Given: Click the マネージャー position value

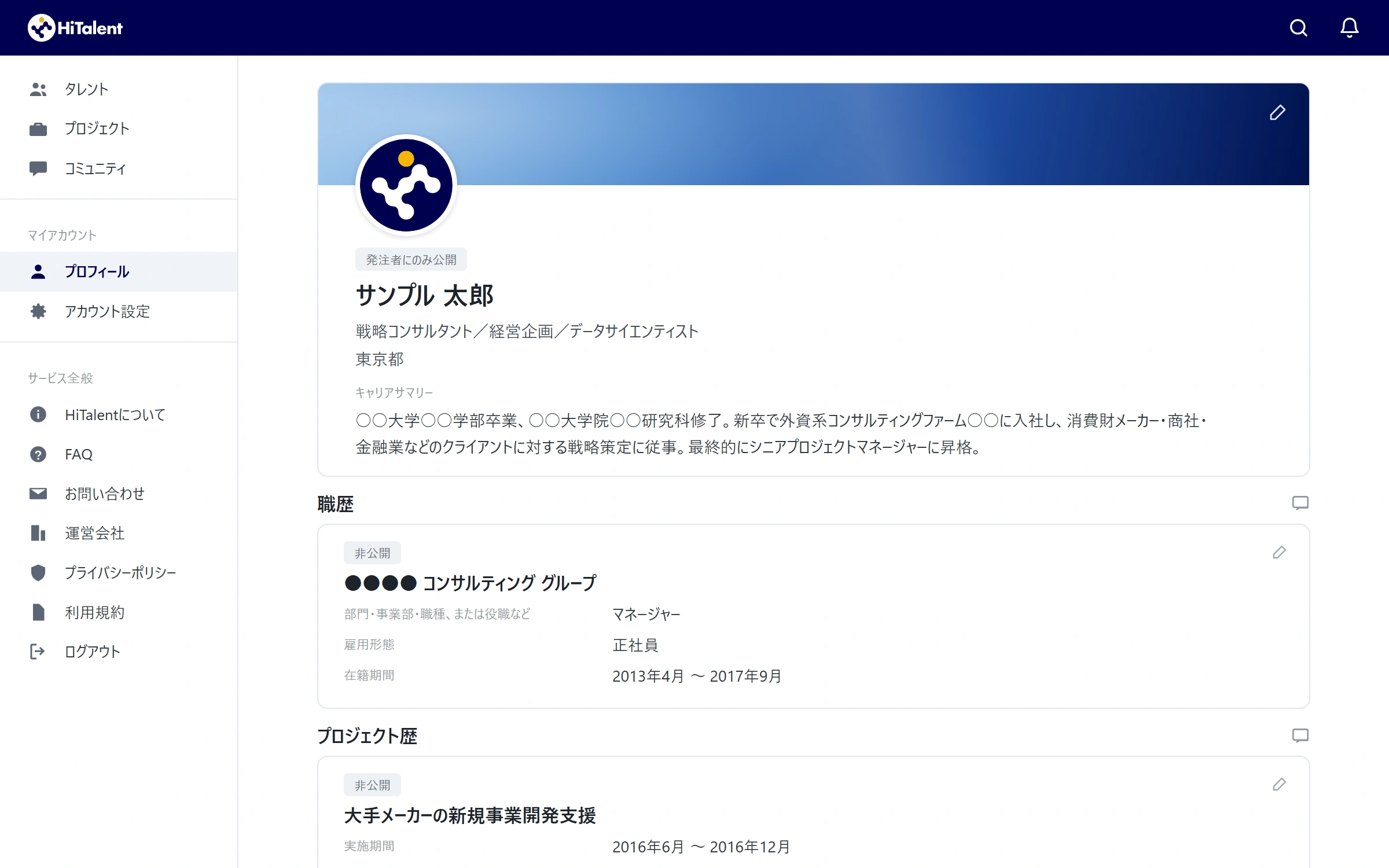Looking at the screenshot, I should (646, 614).
